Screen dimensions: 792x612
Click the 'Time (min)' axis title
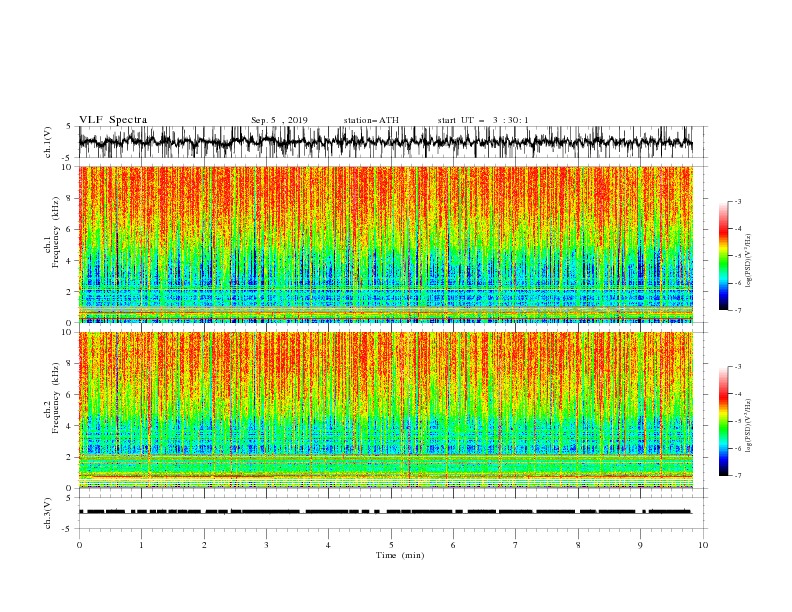click(400, 555)
